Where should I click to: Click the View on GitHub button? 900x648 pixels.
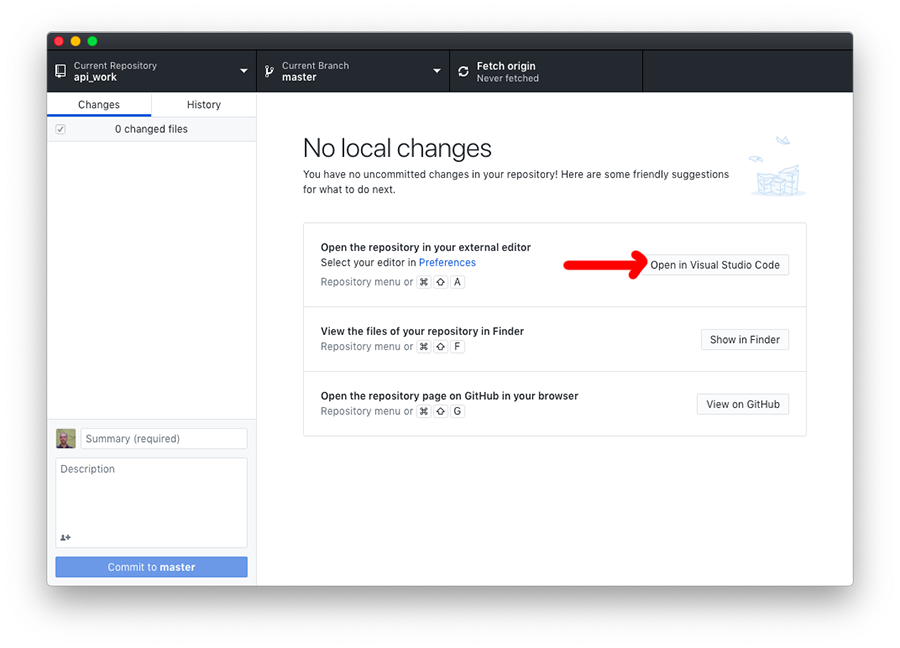click(x=743, y=404)
